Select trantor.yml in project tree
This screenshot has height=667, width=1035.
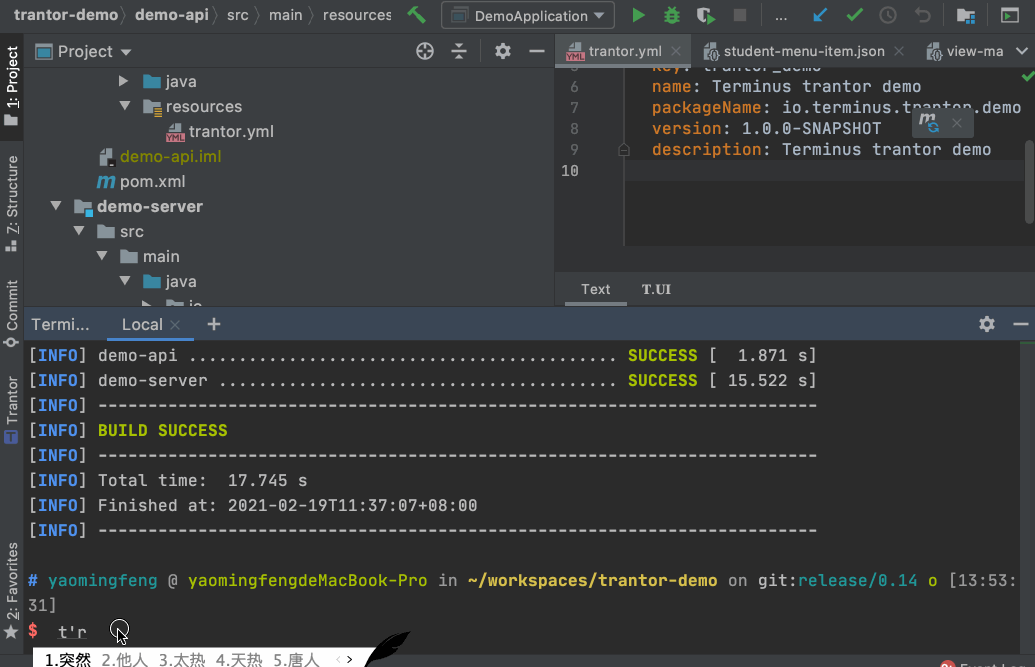coord(230,131)
